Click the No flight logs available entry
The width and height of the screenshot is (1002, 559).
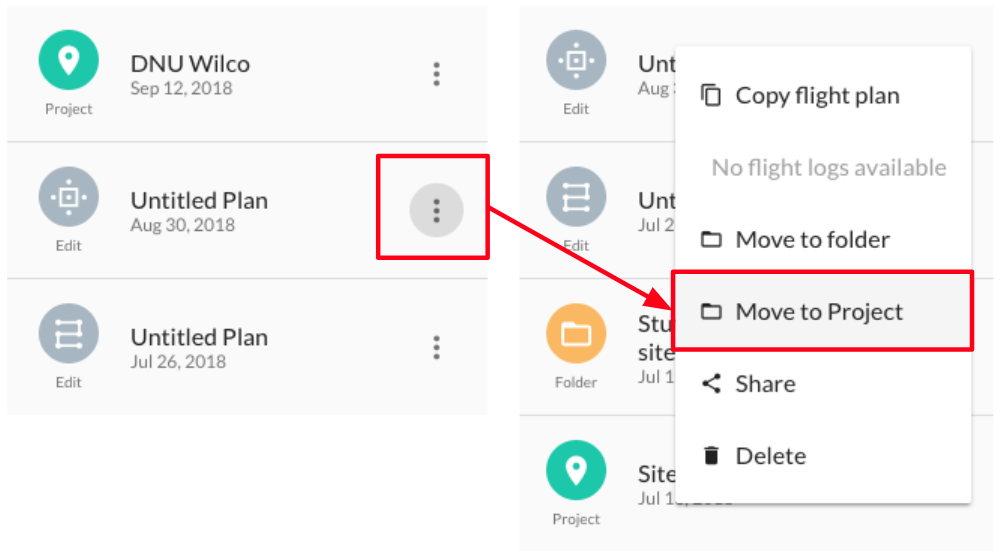coord(829,167)
